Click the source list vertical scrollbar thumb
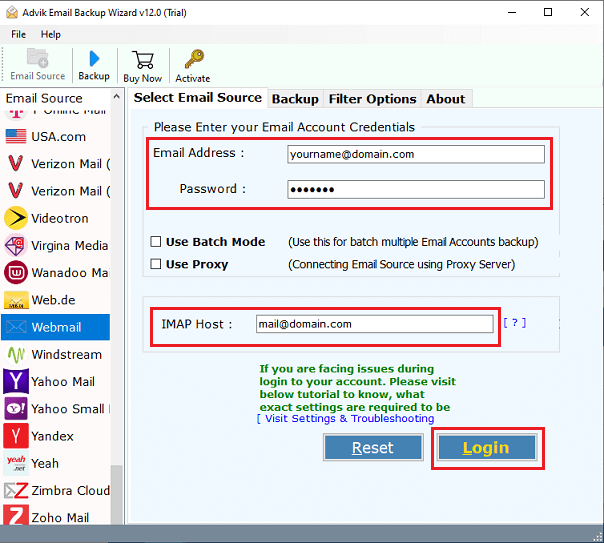The height and width of the screenshot is (543, 604). tap(117, 495)
